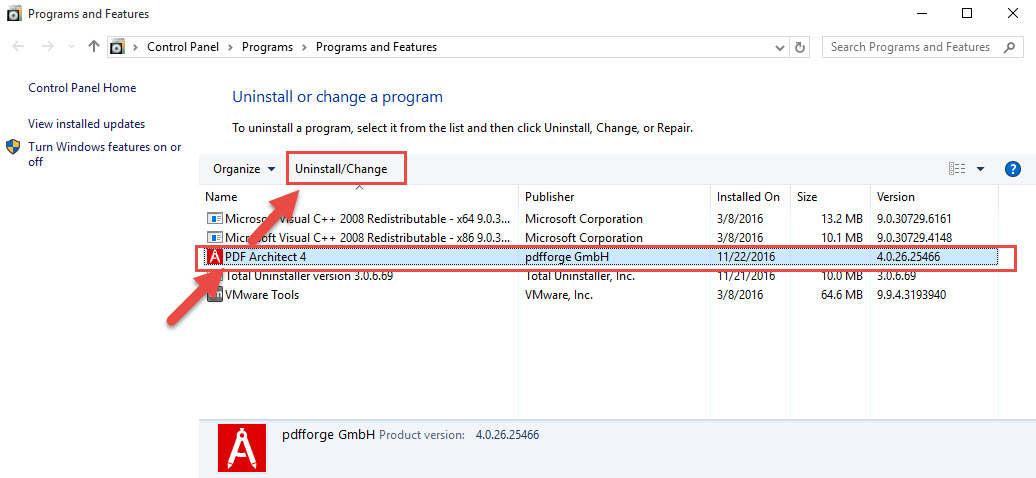Select the PDF Architect 4 entry

[599, 257]
